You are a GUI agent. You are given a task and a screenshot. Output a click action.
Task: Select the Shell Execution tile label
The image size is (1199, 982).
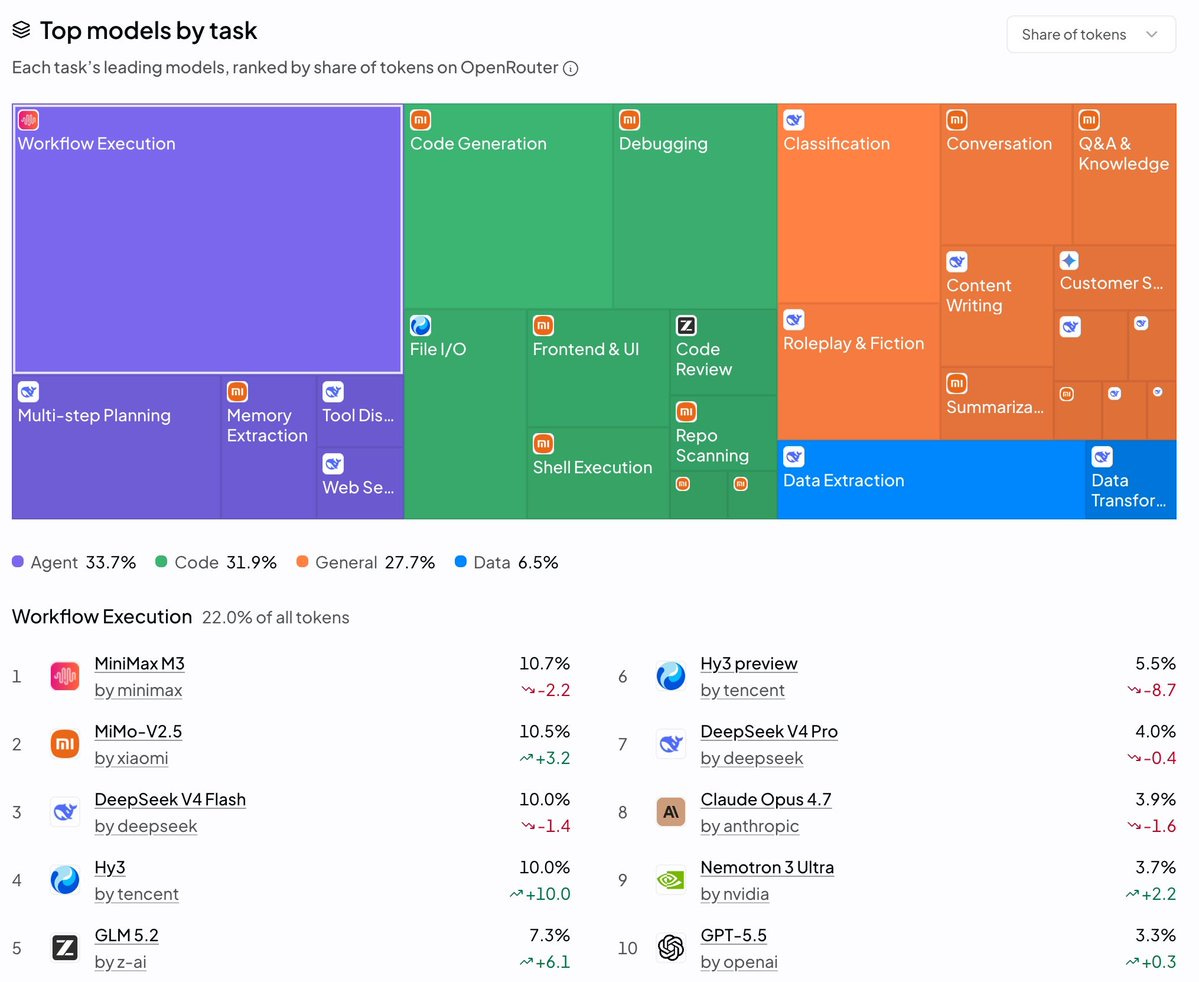click(x=592, y=467)
